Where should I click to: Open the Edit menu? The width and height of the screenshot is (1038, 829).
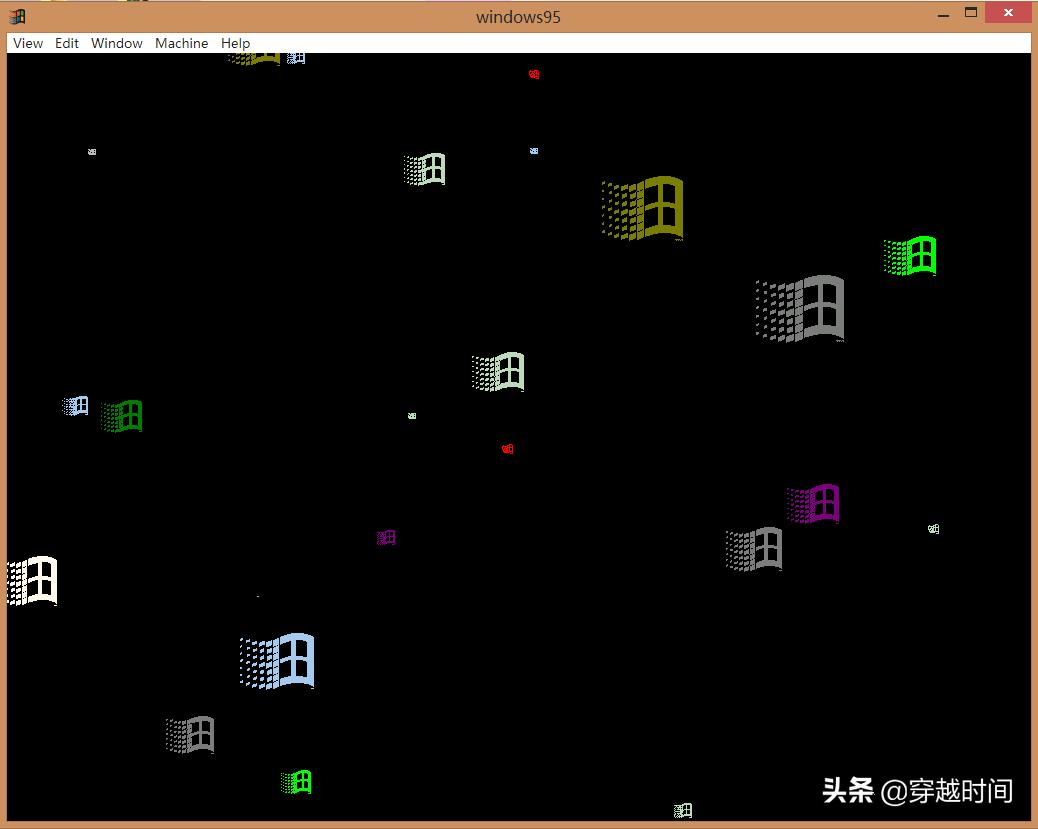coord(66,43)
